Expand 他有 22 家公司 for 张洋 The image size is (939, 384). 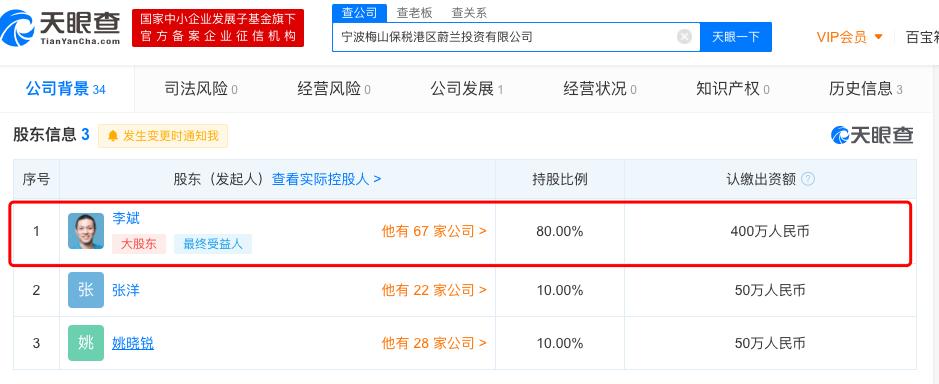pyautogui.click(x=434, y=291)
